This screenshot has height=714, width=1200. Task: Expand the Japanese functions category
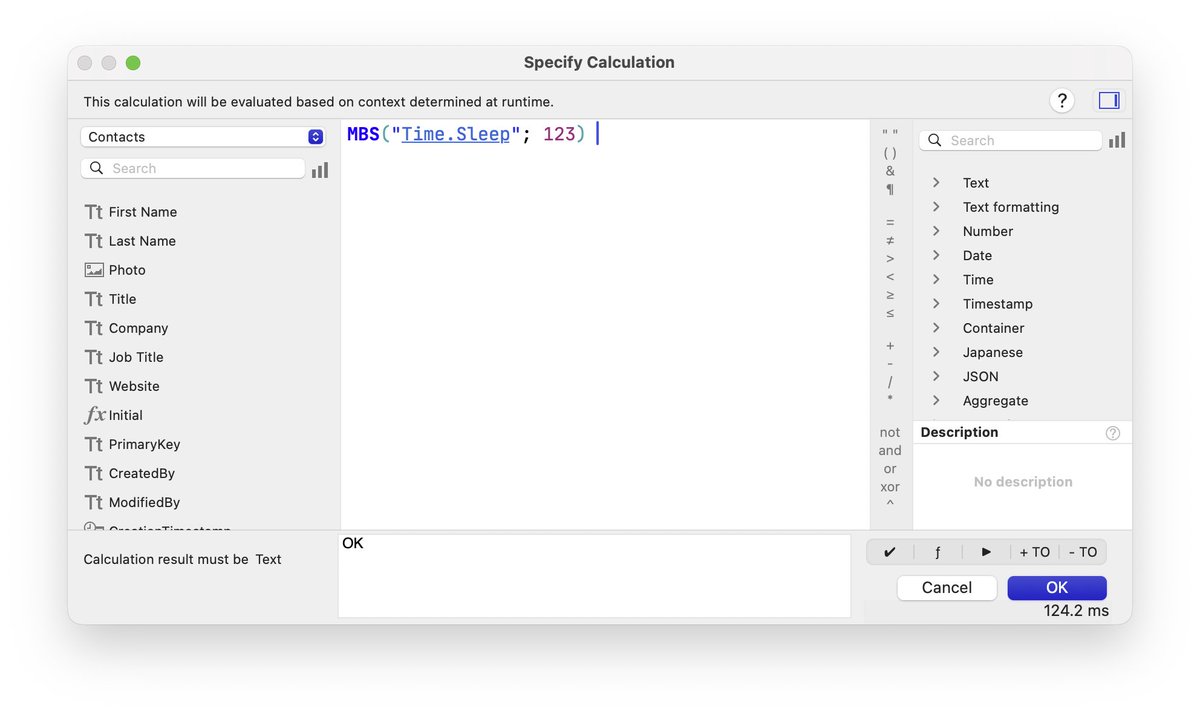pos(937,352)
